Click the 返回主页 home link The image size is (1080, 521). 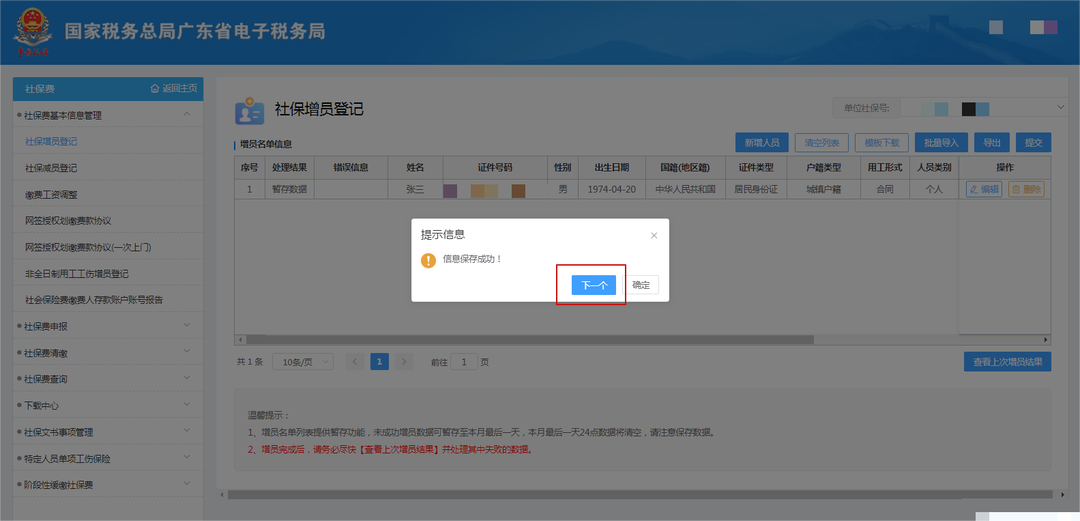point(174,89)
